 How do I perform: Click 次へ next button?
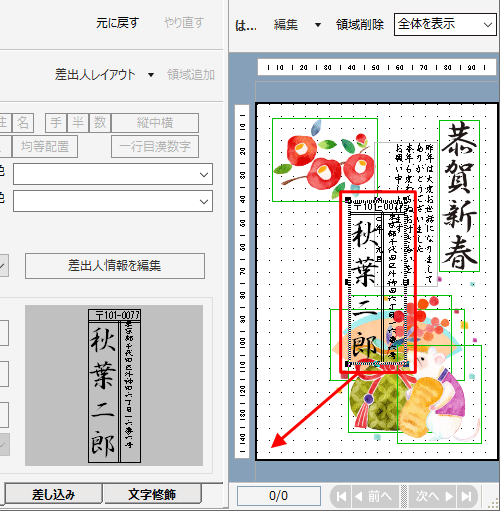point(433,496)
